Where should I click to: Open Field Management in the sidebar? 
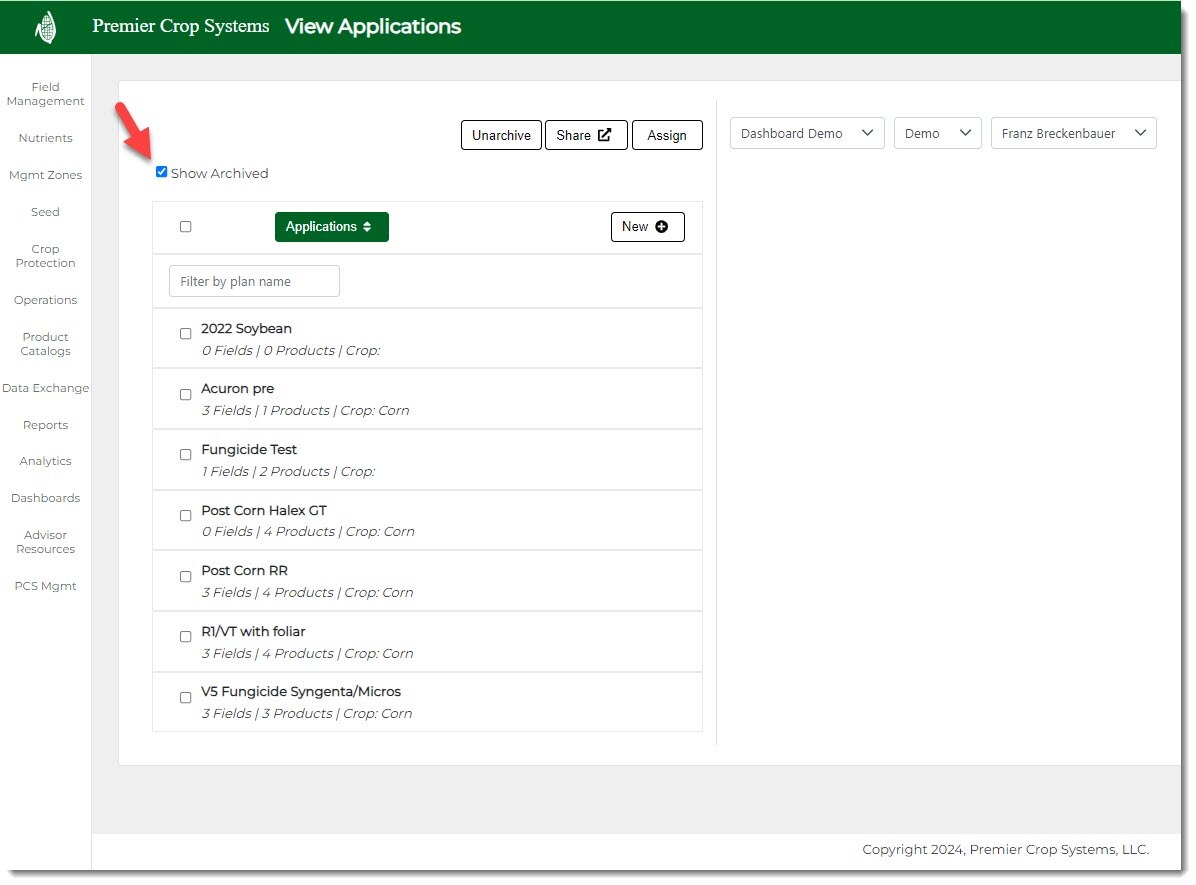click(x=45, y=94)
